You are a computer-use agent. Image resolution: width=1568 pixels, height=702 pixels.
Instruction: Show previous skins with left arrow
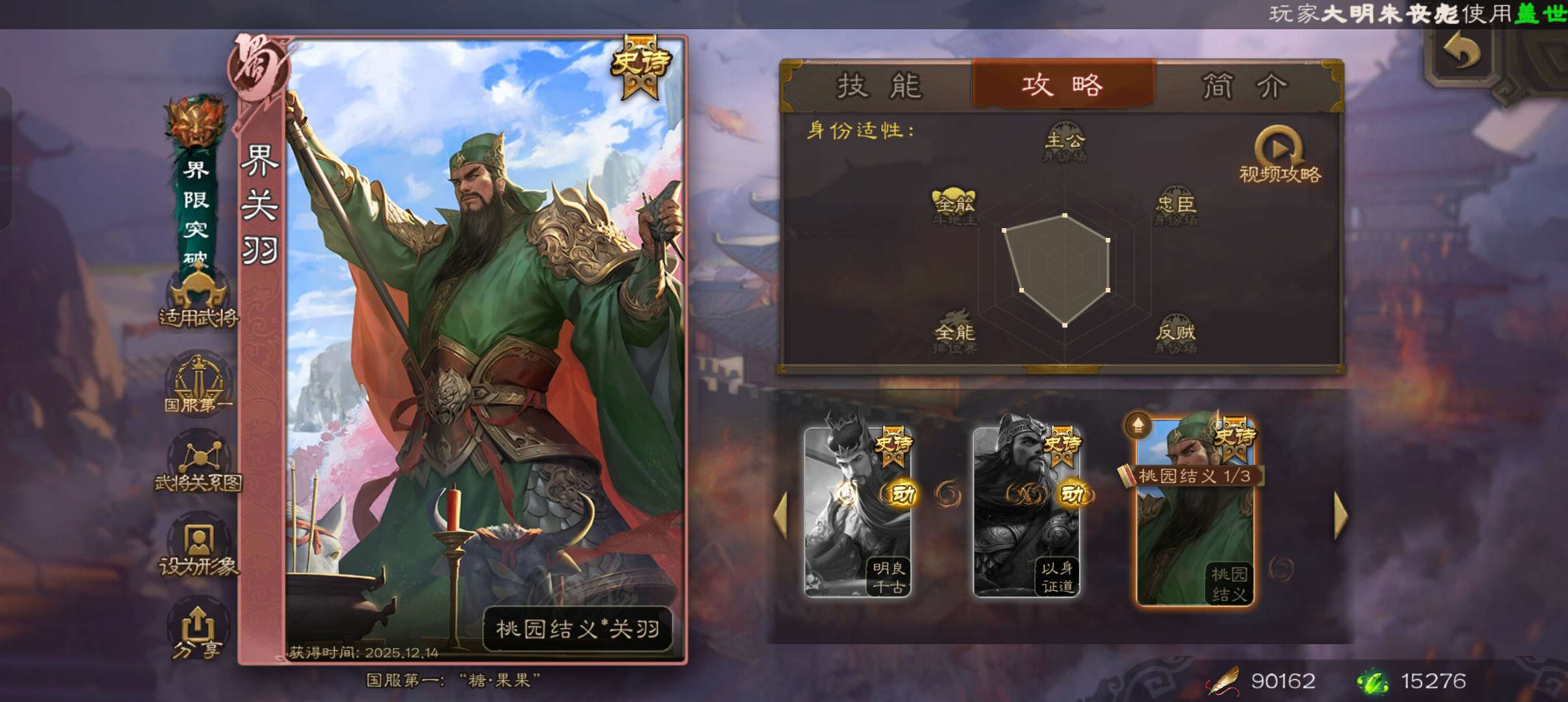pos(780,515)
